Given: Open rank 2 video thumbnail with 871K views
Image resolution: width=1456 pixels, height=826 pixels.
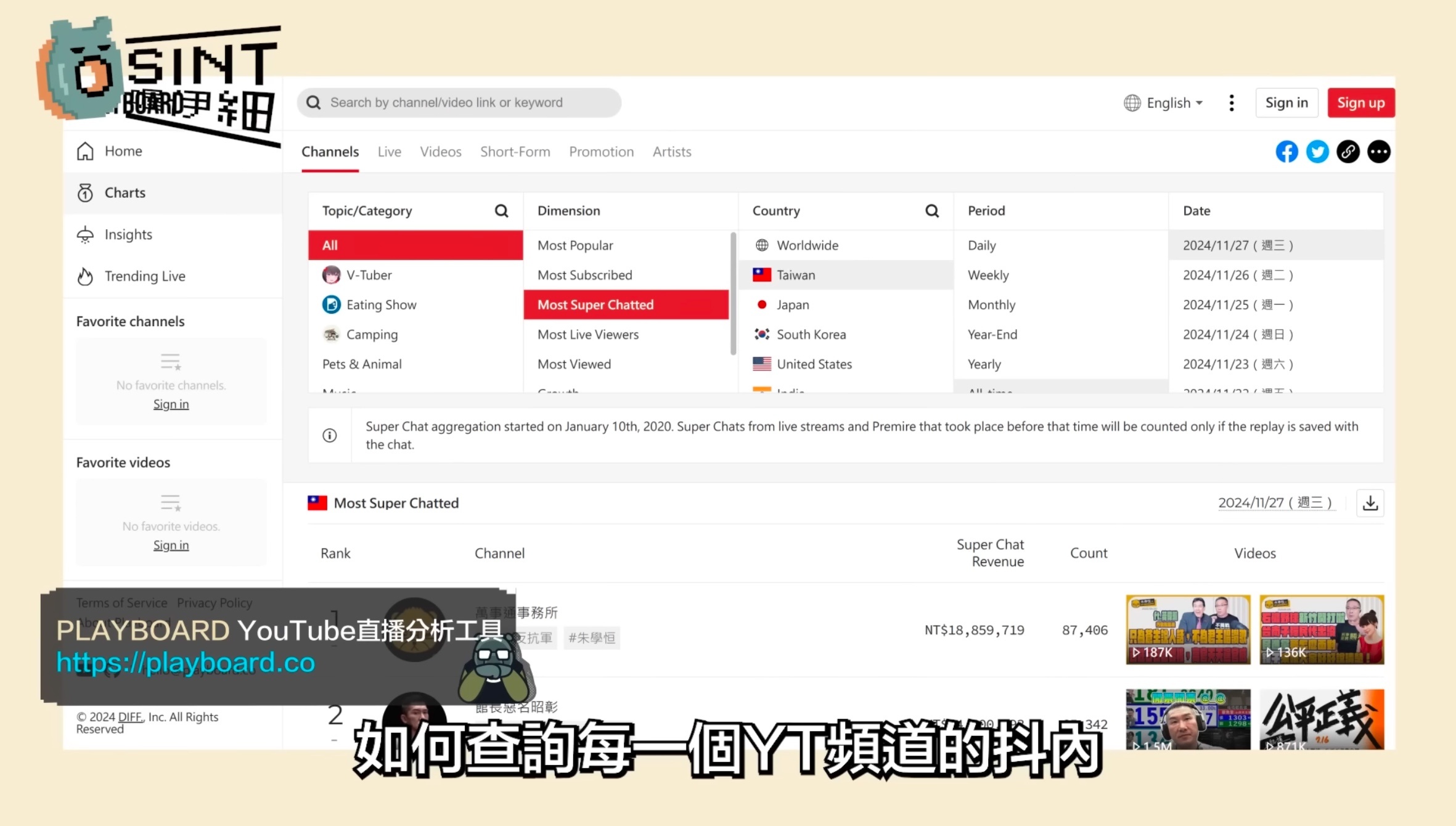Looking at the screenshot, I should click(1322, 719).
